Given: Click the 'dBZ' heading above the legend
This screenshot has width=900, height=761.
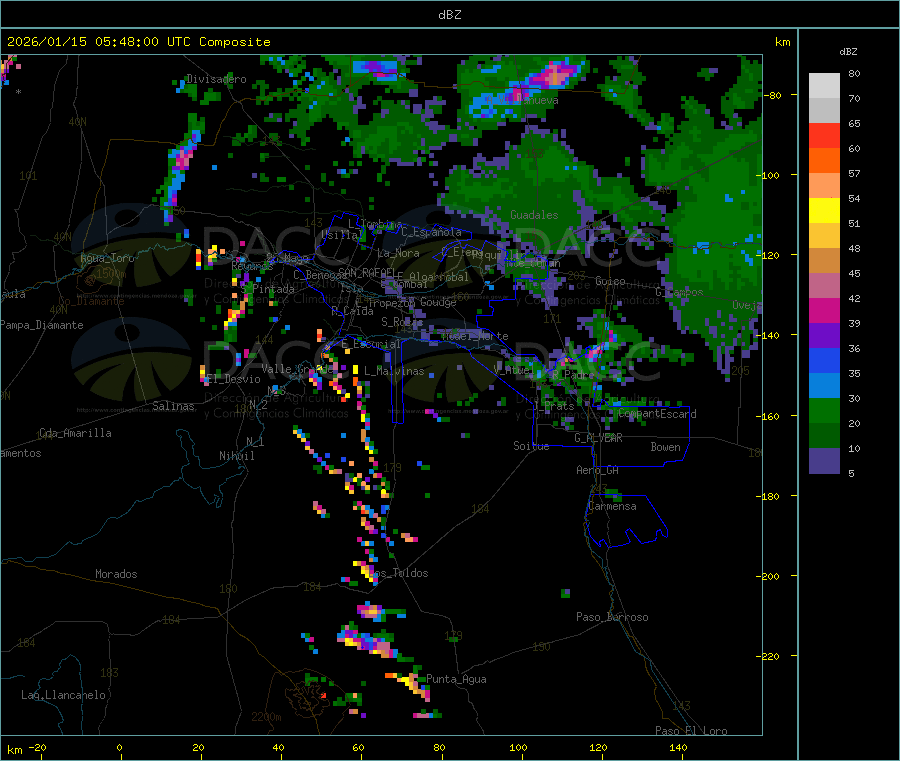Looking at the screenshot, I should (848, 52).
